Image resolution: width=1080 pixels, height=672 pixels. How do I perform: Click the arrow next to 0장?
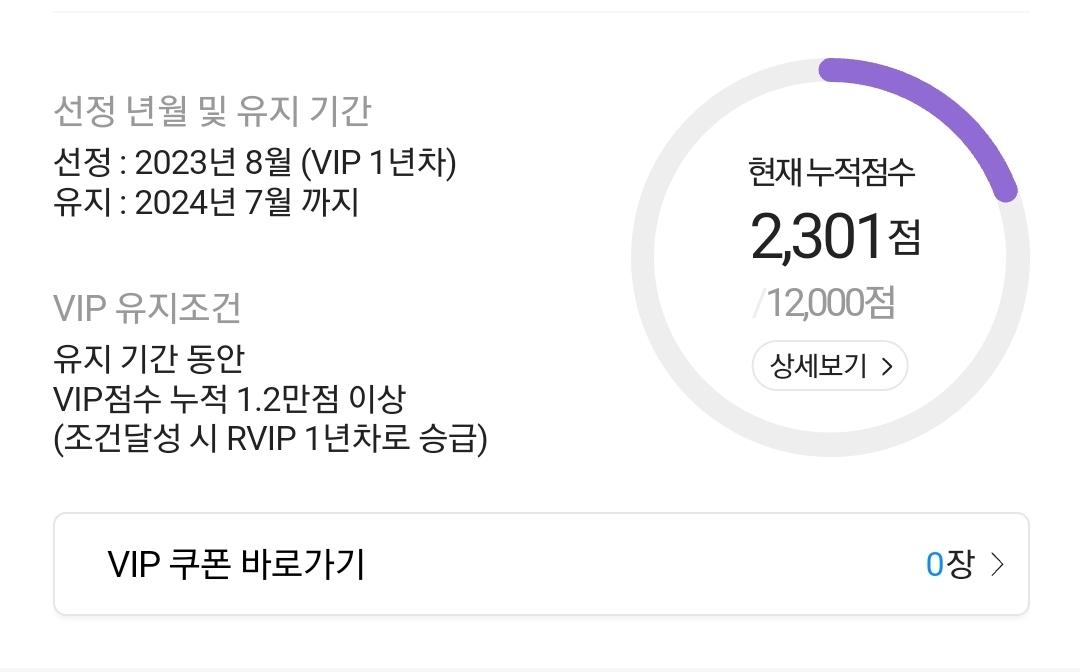(x=996, y=564)
